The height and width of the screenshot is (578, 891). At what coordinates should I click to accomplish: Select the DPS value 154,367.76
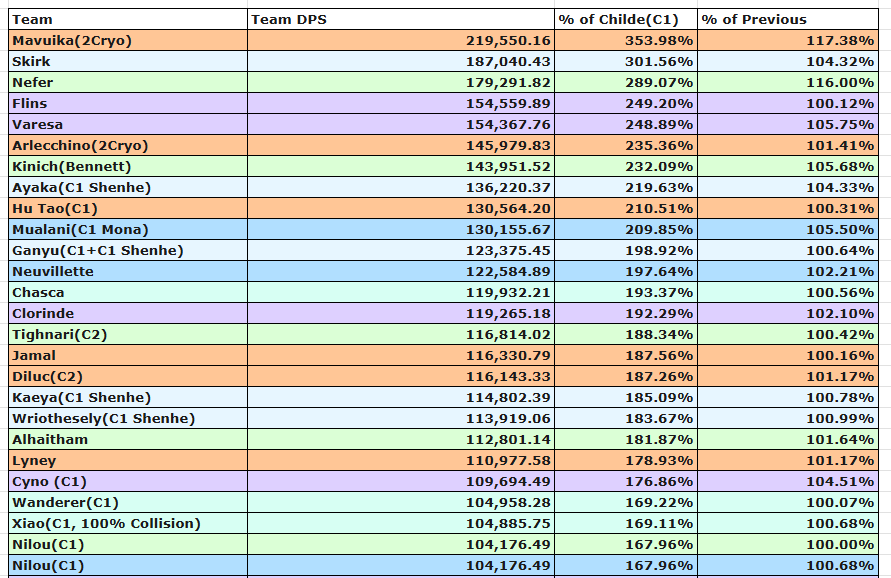coord(401,124)
